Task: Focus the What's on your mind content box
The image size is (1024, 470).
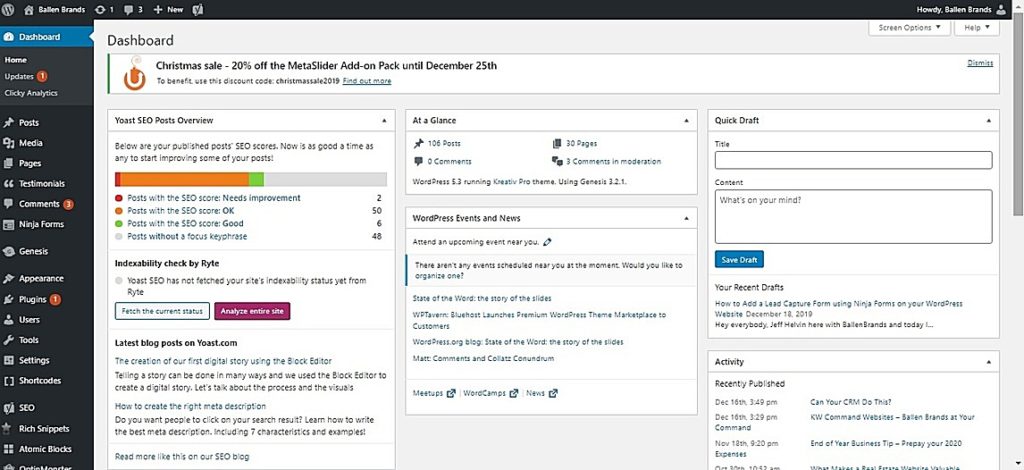Action: pos(854,217)
